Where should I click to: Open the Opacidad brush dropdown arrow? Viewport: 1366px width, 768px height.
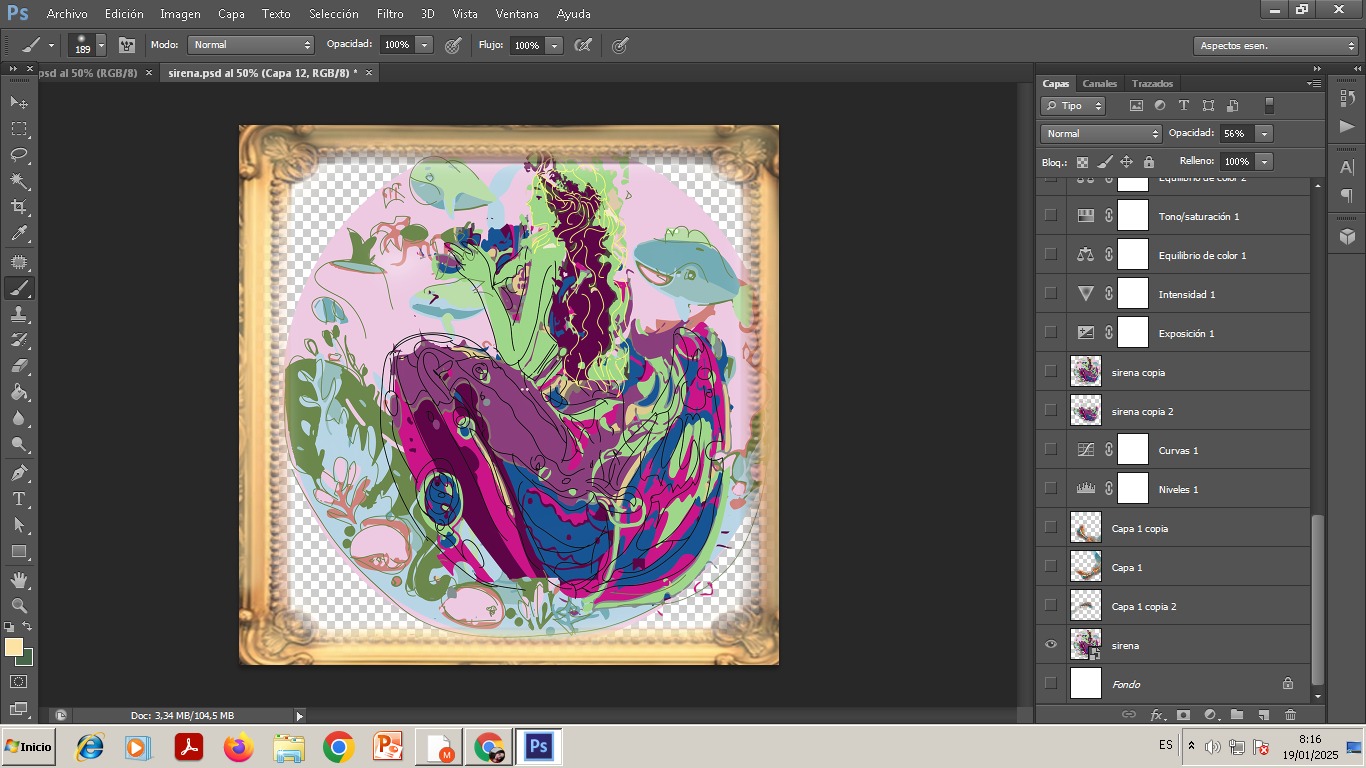coord(424,45)
